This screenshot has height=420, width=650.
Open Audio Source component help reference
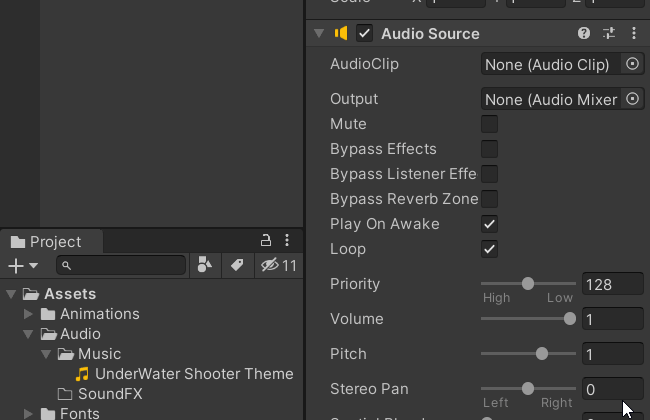(584, 33)
